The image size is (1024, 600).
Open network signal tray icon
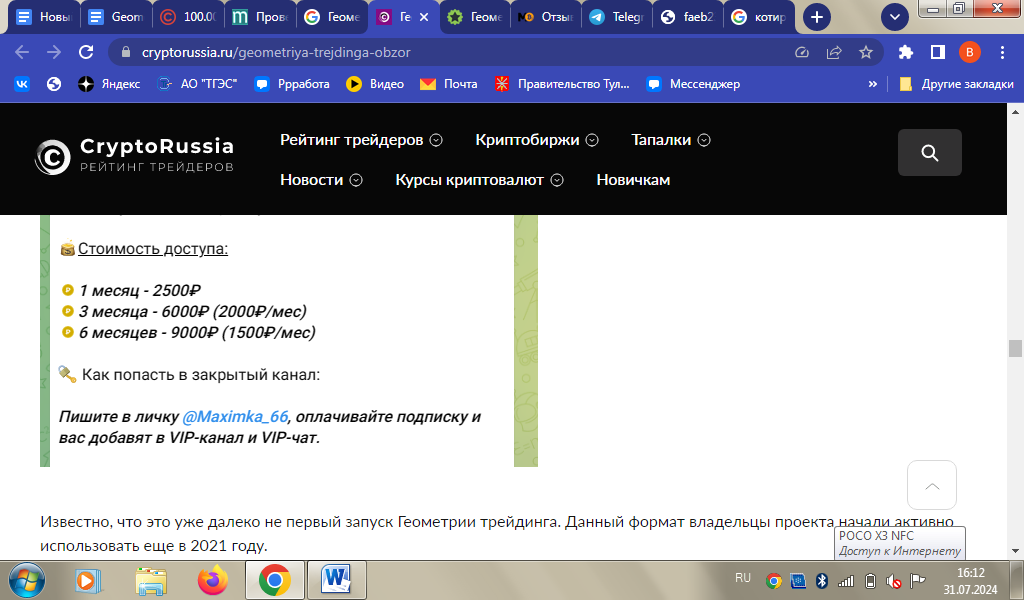(846, 580)
